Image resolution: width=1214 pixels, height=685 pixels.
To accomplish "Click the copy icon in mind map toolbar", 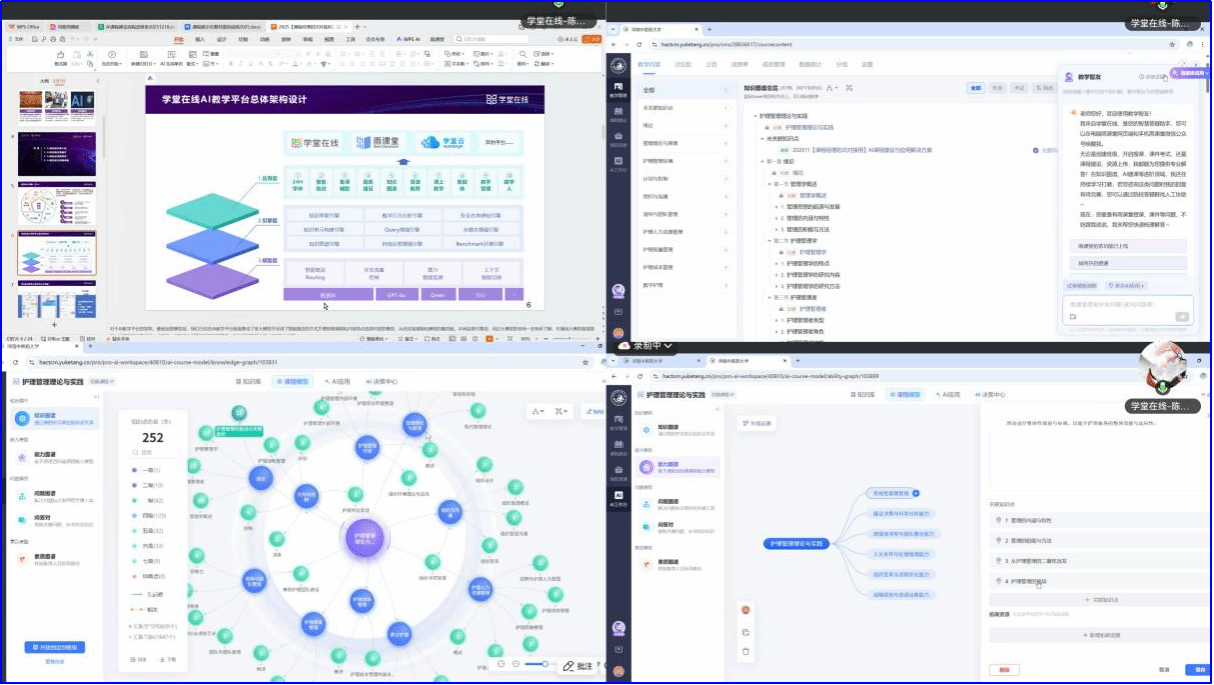I will click(745, 631).
